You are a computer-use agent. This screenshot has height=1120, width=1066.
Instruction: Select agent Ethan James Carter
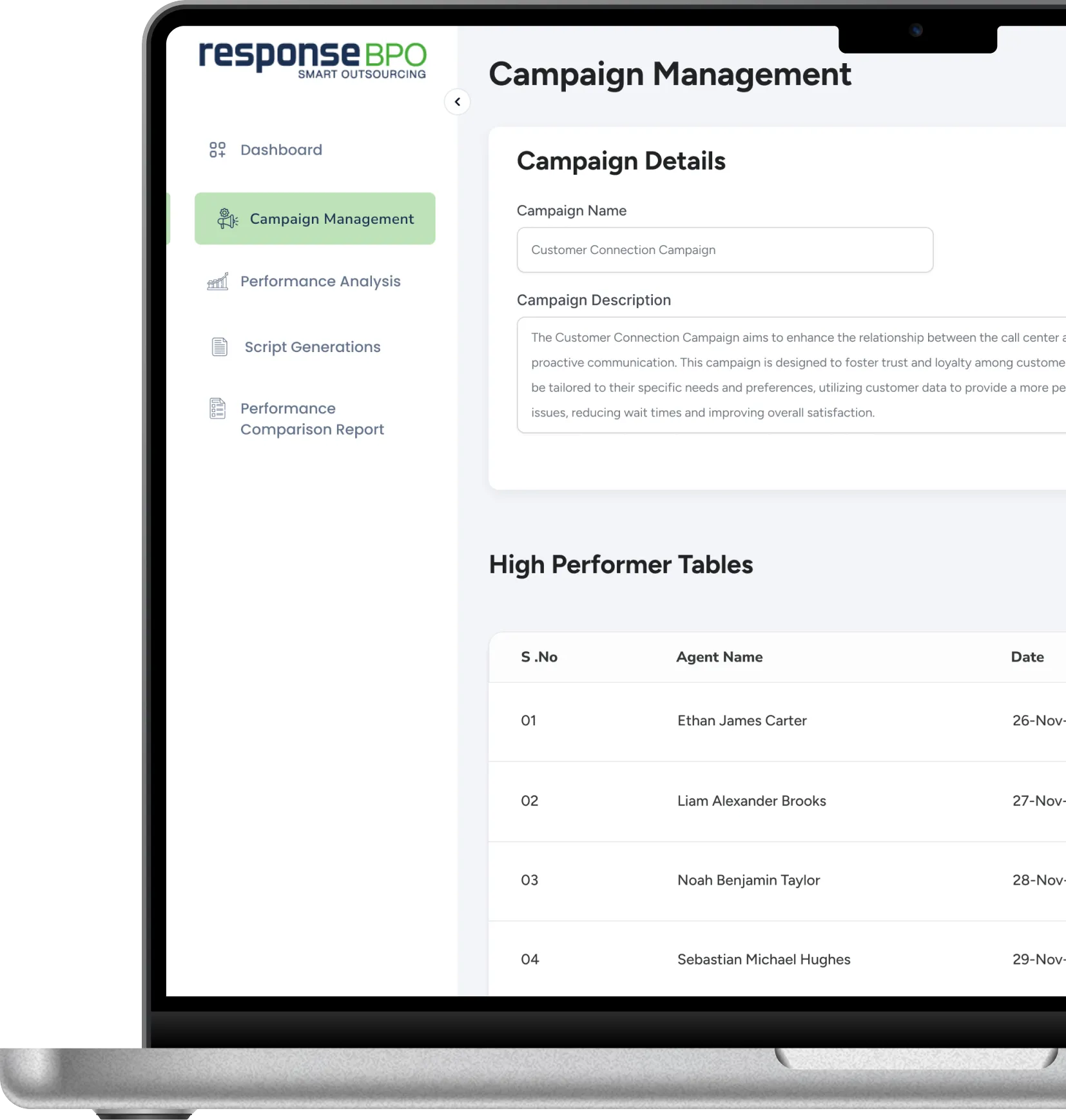coord(742,721)
